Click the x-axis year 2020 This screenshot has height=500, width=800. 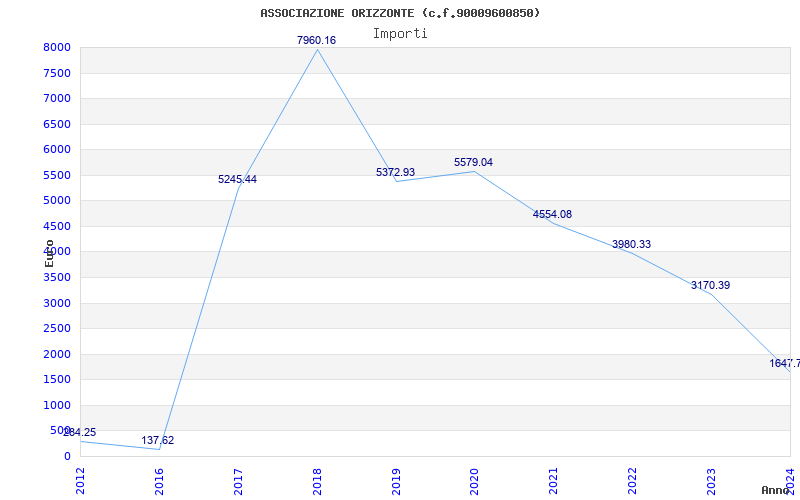(x=474, y=481)
